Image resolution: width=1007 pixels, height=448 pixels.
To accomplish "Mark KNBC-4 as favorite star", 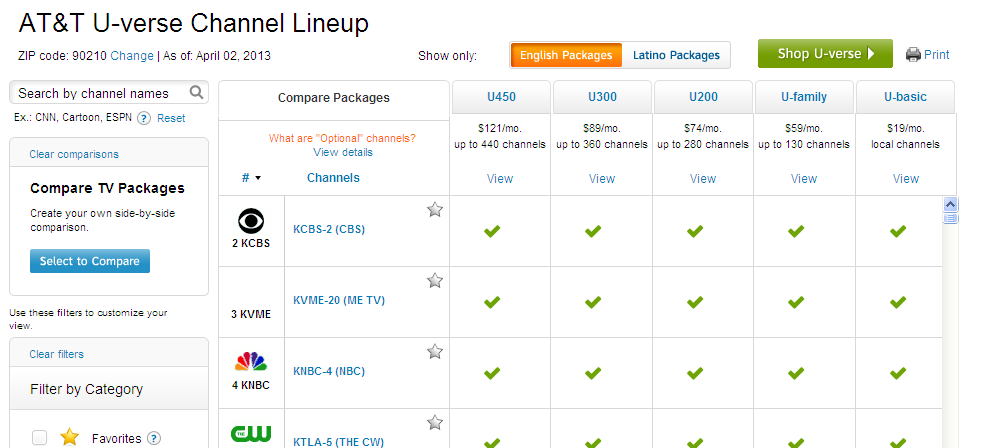I will tap(435, 351).
